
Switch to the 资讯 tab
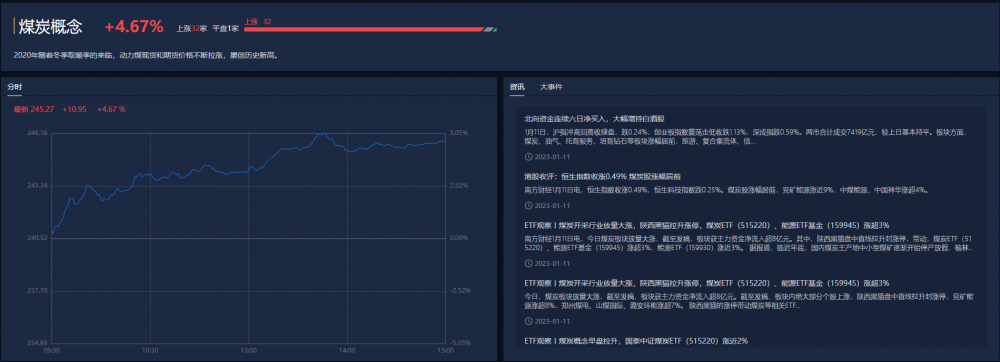(x=517, y=87)
